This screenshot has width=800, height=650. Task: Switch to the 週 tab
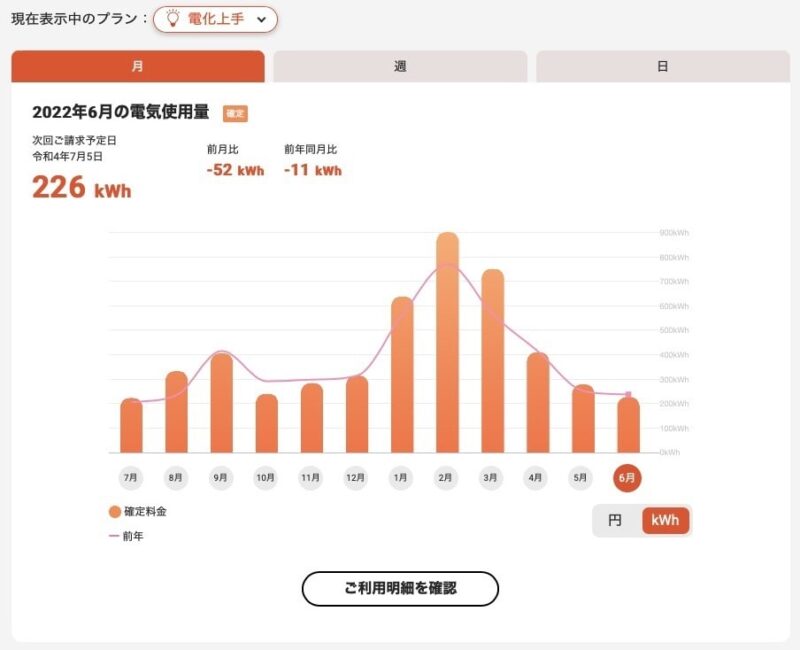point(398,65)
